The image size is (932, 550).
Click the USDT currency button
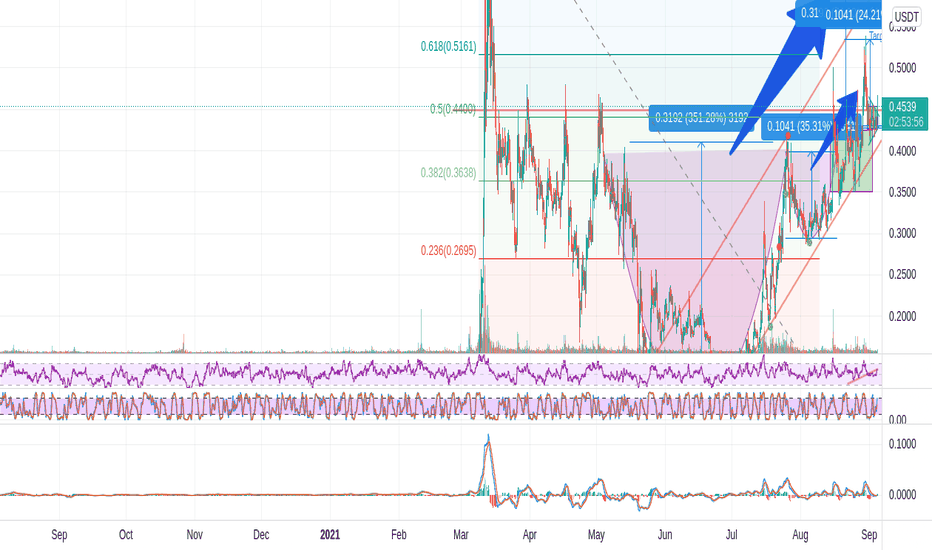click(906, 17)
